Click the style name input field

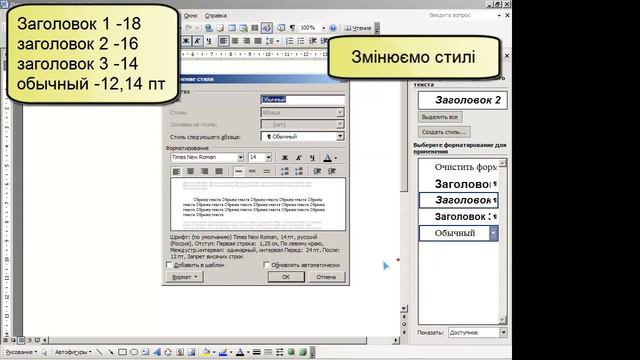pyautogui.click(x=302, y=100)
